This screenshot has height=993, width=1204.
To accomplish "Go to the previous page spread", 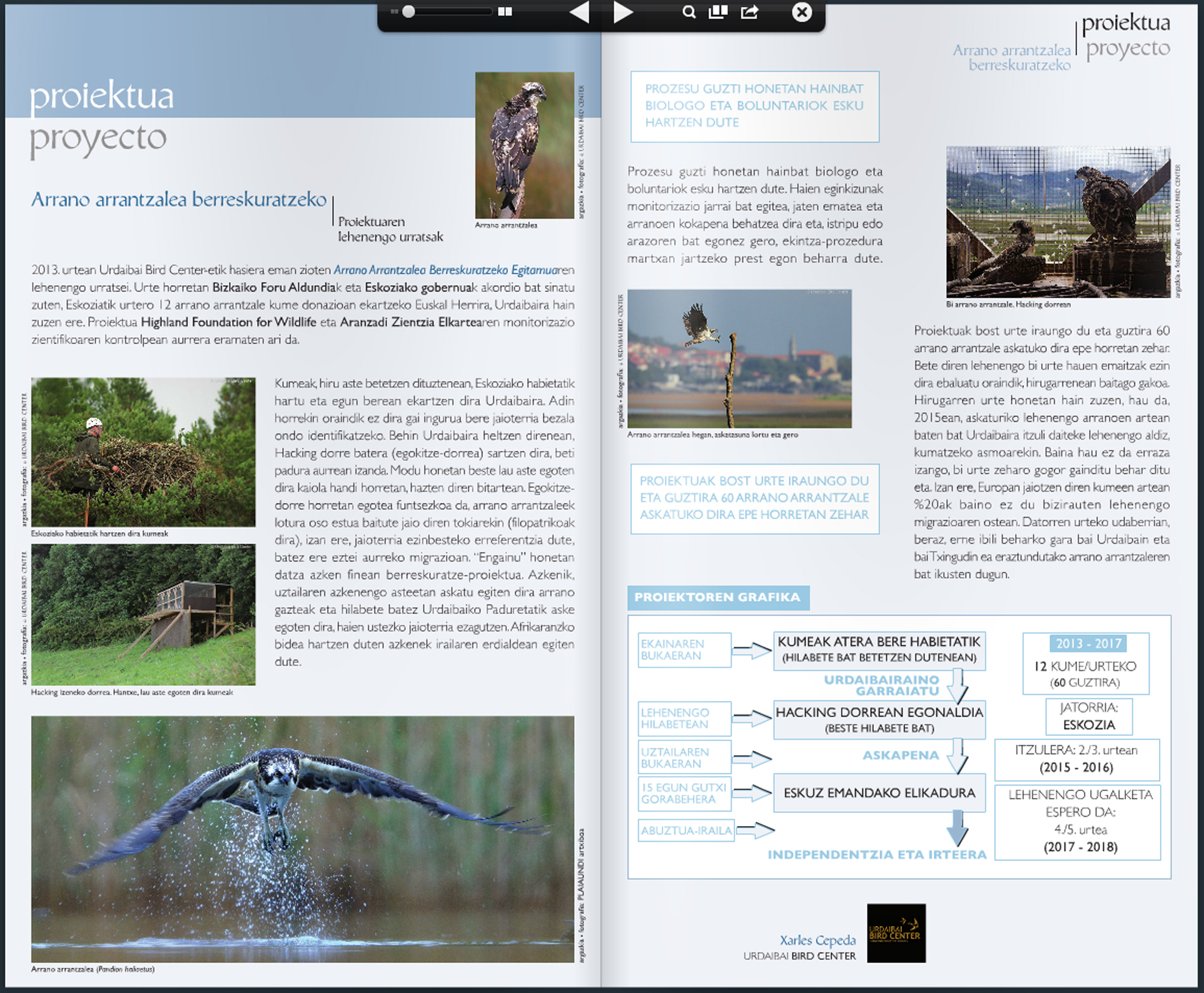I will 579,13.
